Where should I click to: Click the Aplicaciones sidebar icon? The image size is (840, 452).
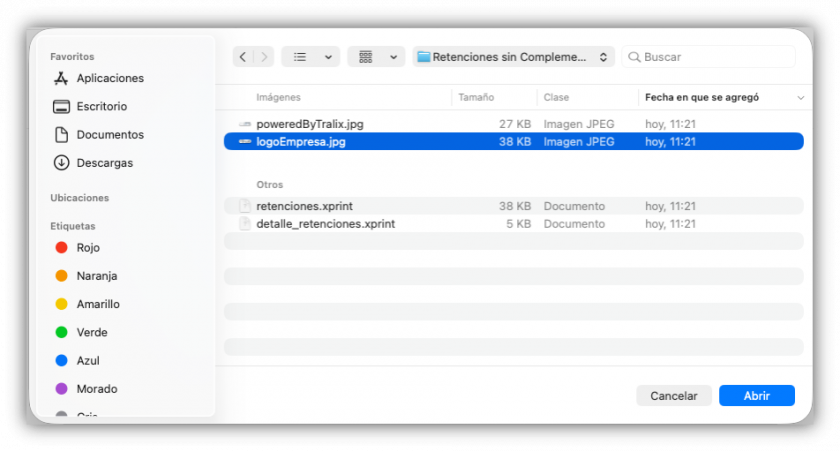(61, 78)
